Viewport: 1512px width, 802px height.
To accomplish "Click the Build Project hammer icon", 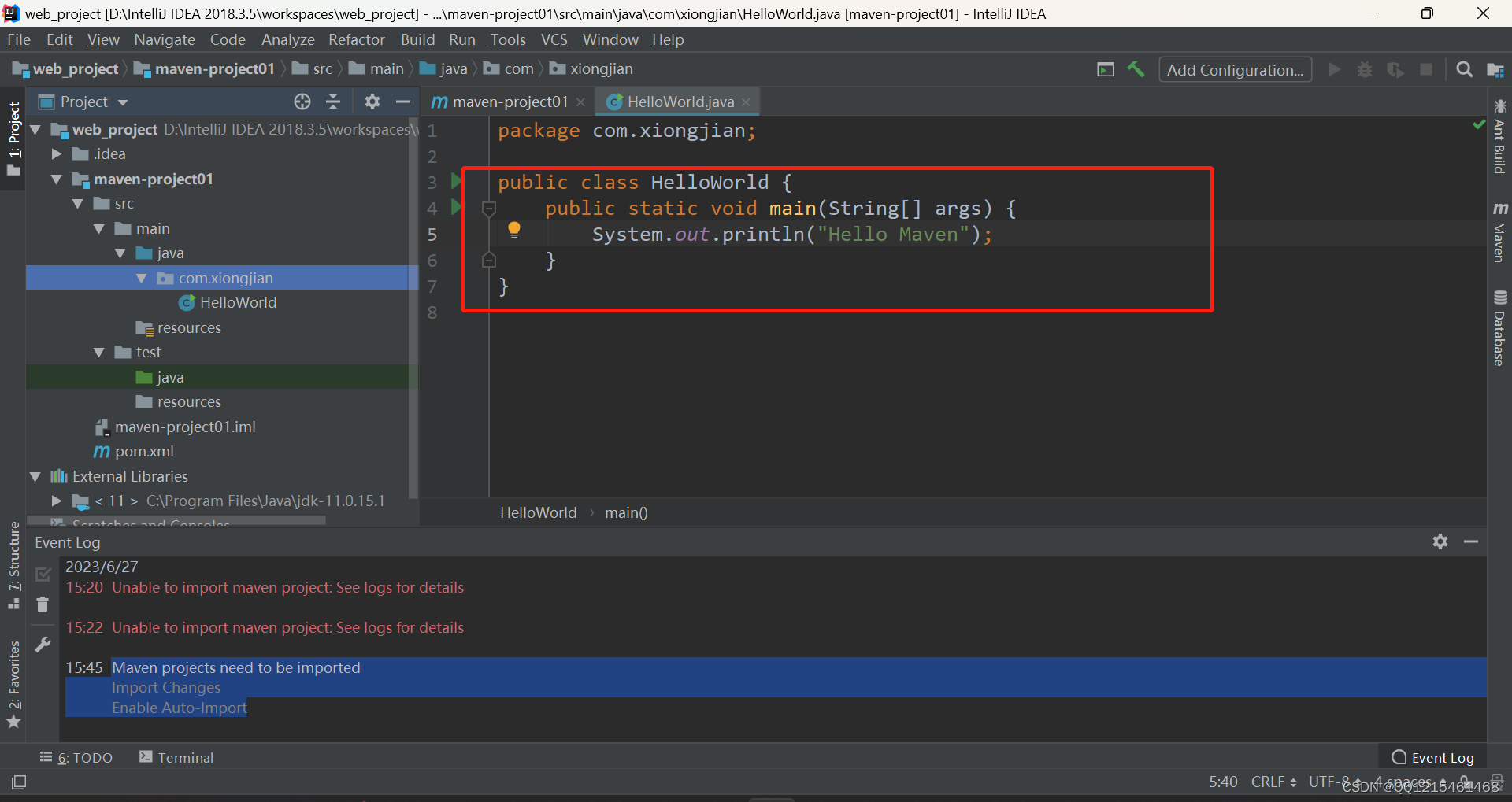I will pos(1136,69).
